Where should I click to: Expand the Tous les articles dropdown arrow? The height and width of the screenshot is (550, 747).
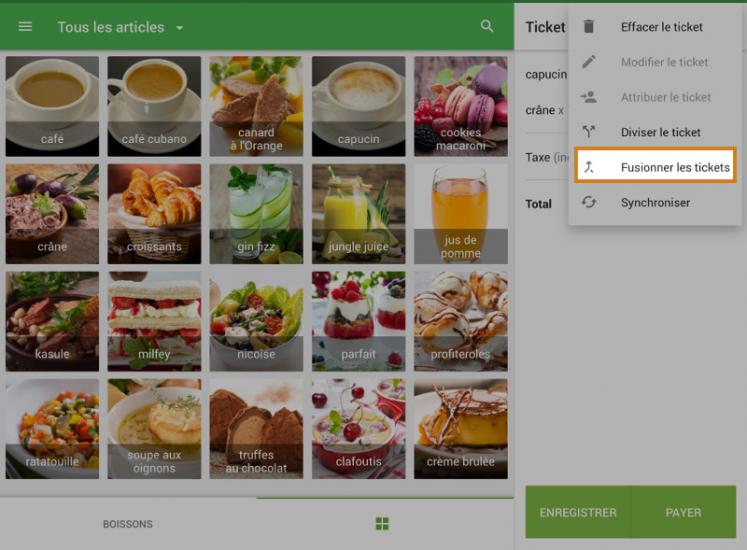click(180, 28)
